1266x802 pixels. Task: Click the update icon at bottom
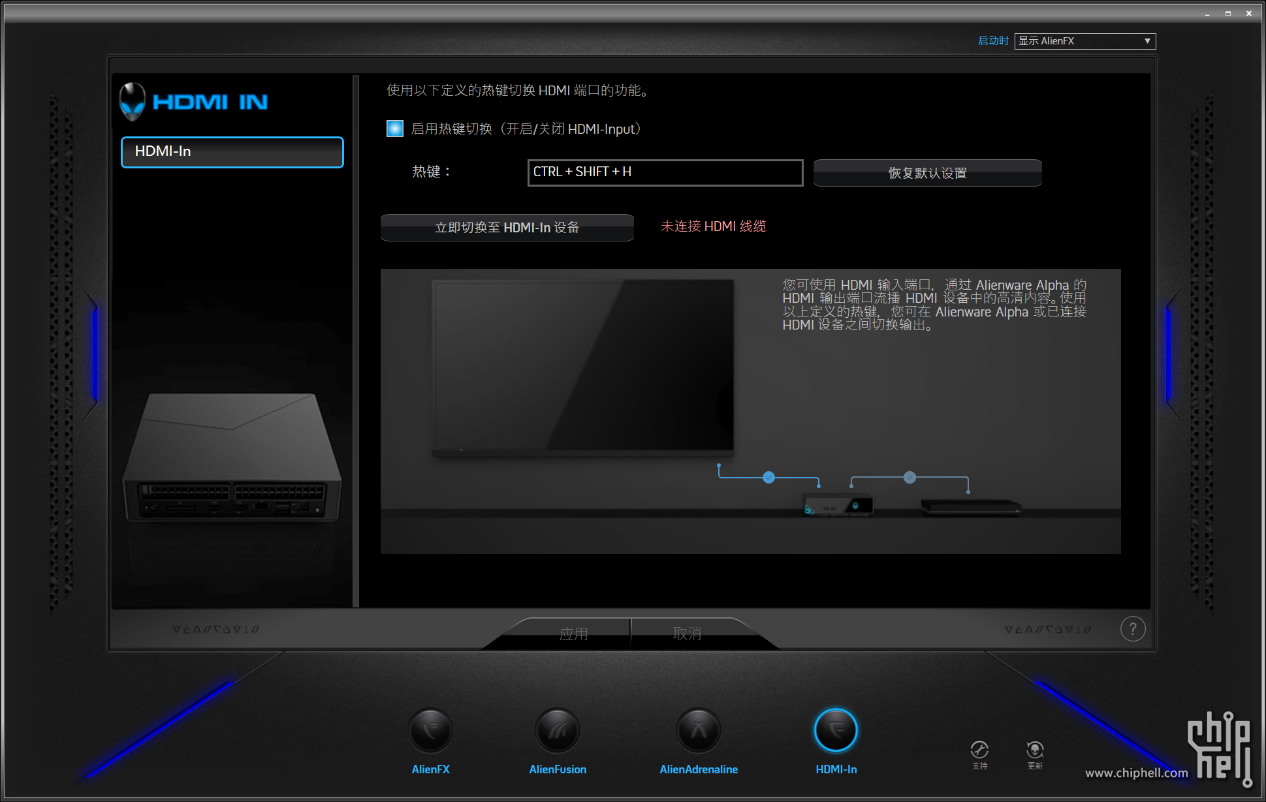tap(1035, 751)
